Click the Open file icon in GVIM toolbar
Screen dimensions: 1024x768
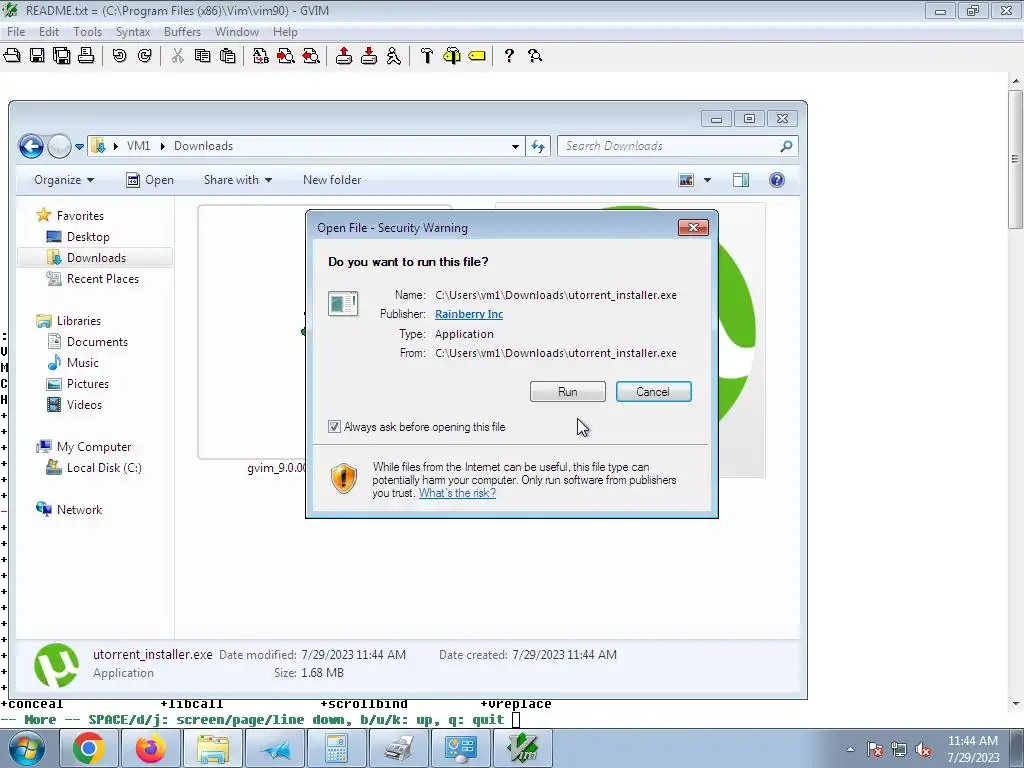(x=12, y=56)
